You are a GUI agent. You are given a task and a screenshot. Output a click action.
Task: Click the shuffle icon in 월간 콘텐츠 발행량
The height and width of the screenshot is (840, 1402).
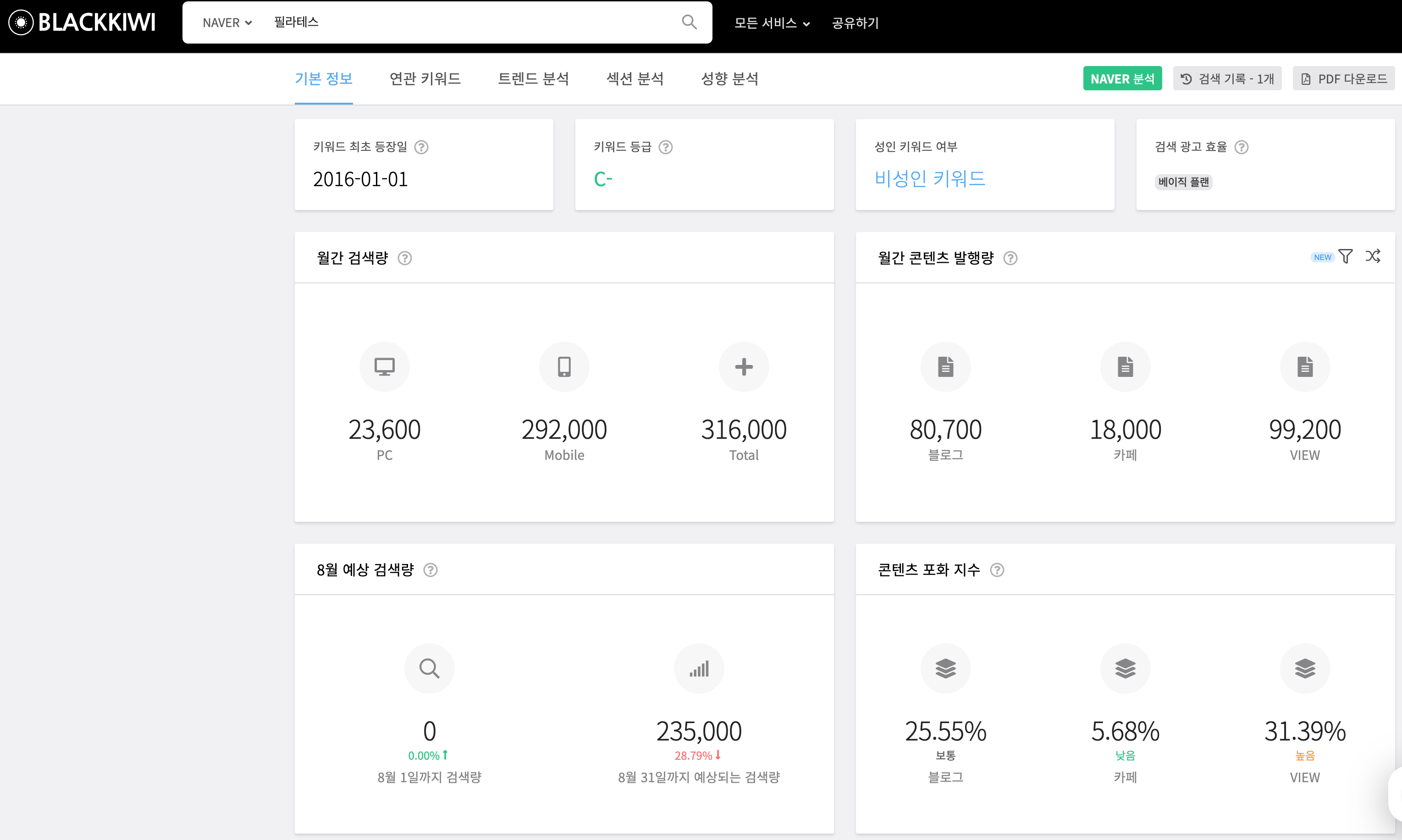[1373, 256]
